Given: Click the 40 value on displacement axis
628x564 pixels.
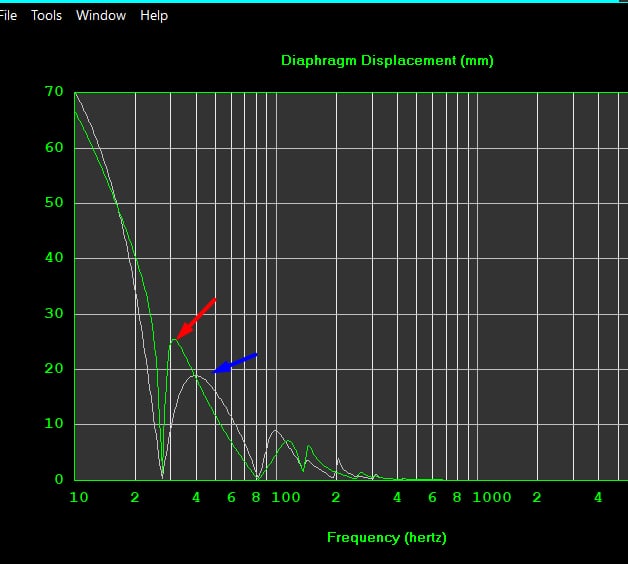Looking at the screenshot, I should [54, 258].
